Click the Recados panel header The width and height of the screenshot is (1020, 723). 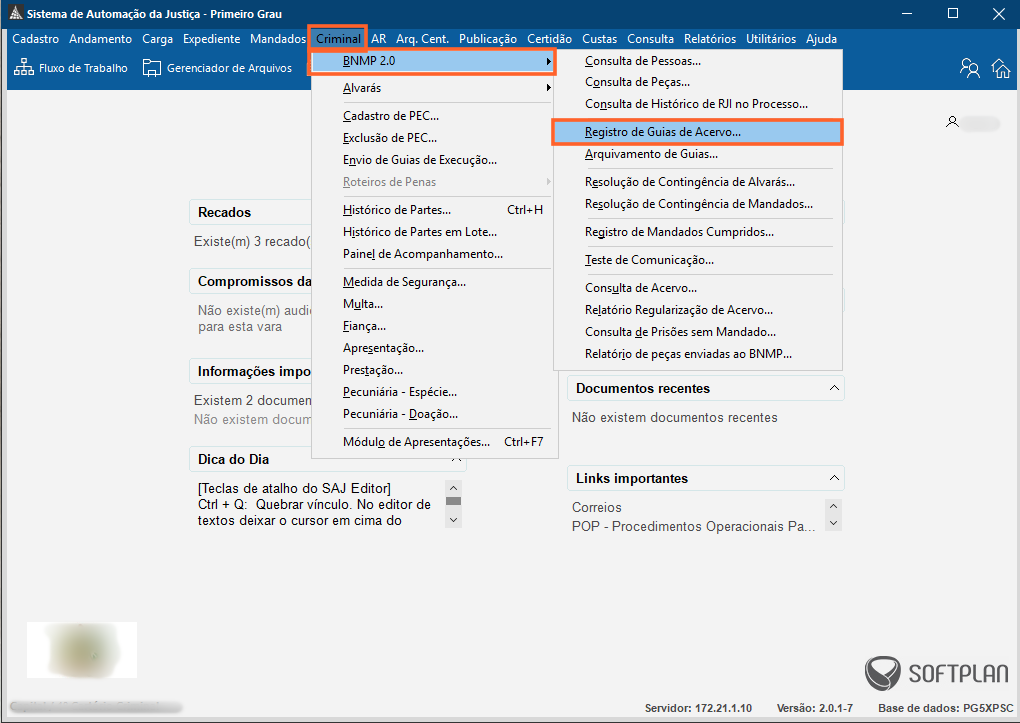250,212
